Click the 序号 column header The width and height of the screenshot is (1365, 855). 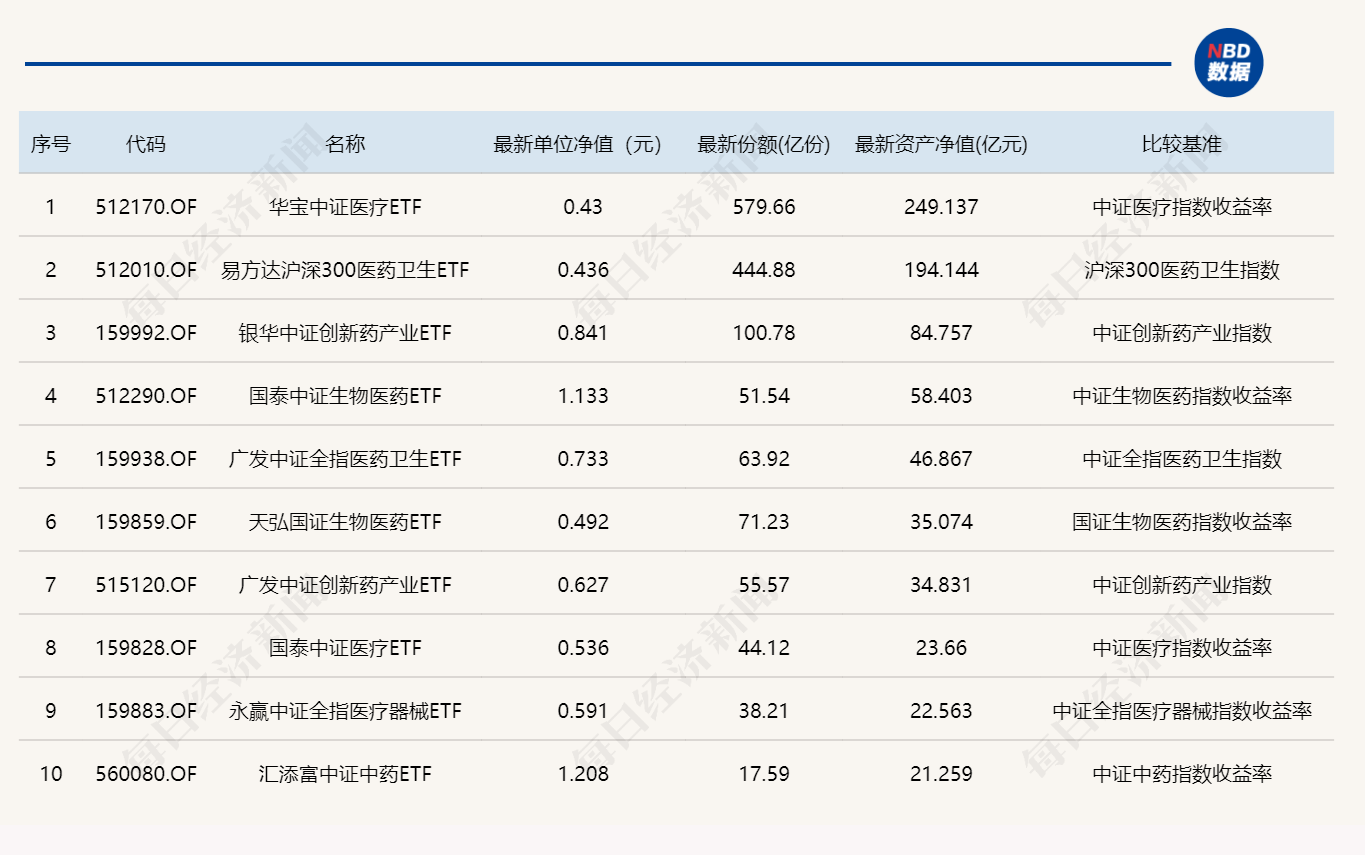(x=51, y=144)
